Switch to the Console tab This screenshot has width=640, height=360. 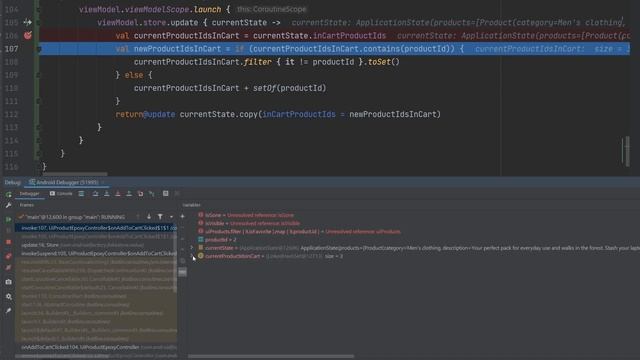[61, 194]
